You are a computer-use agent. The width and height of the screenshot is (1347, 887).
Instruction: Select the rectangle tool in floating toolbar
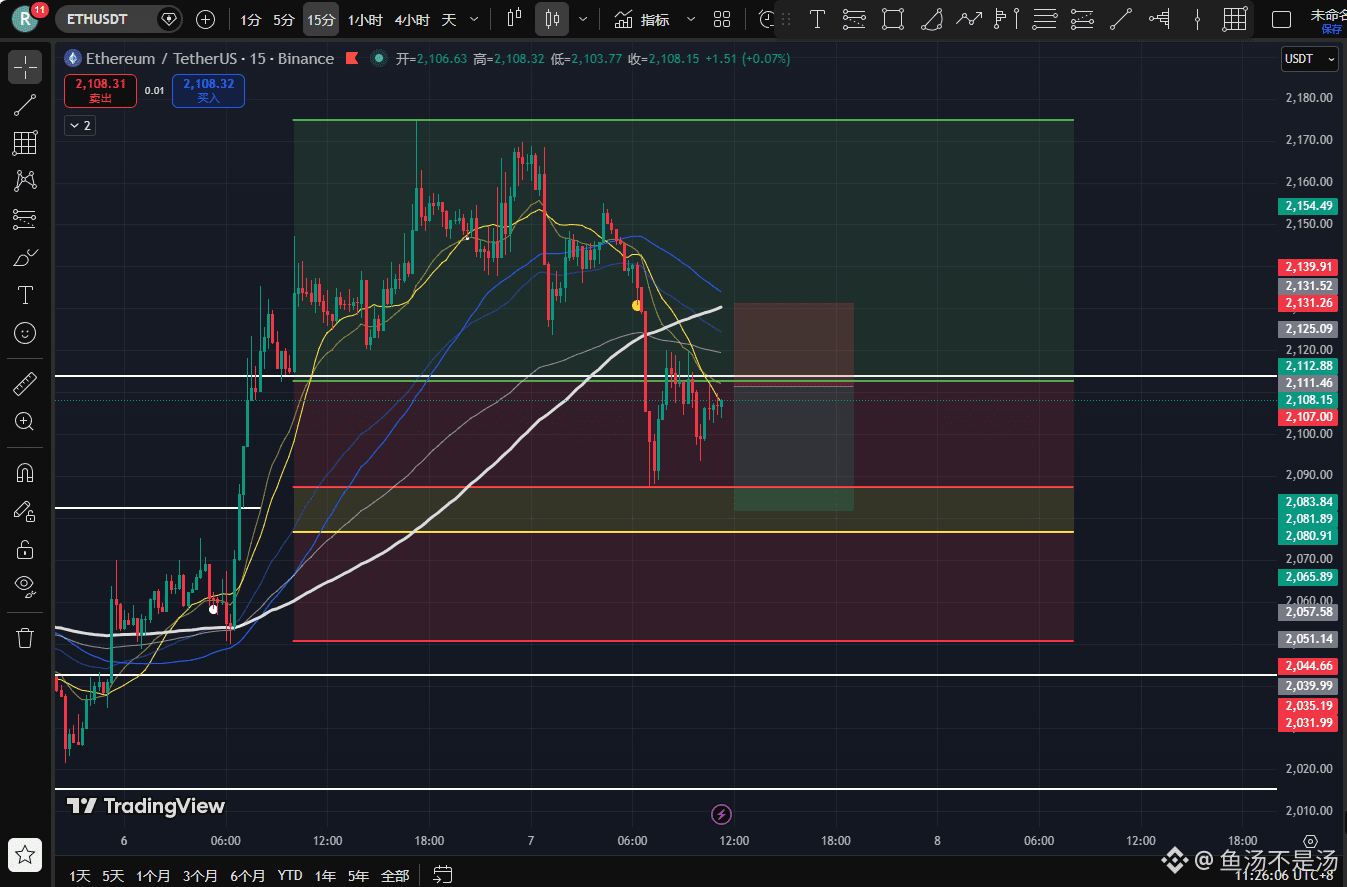(893, 19)
